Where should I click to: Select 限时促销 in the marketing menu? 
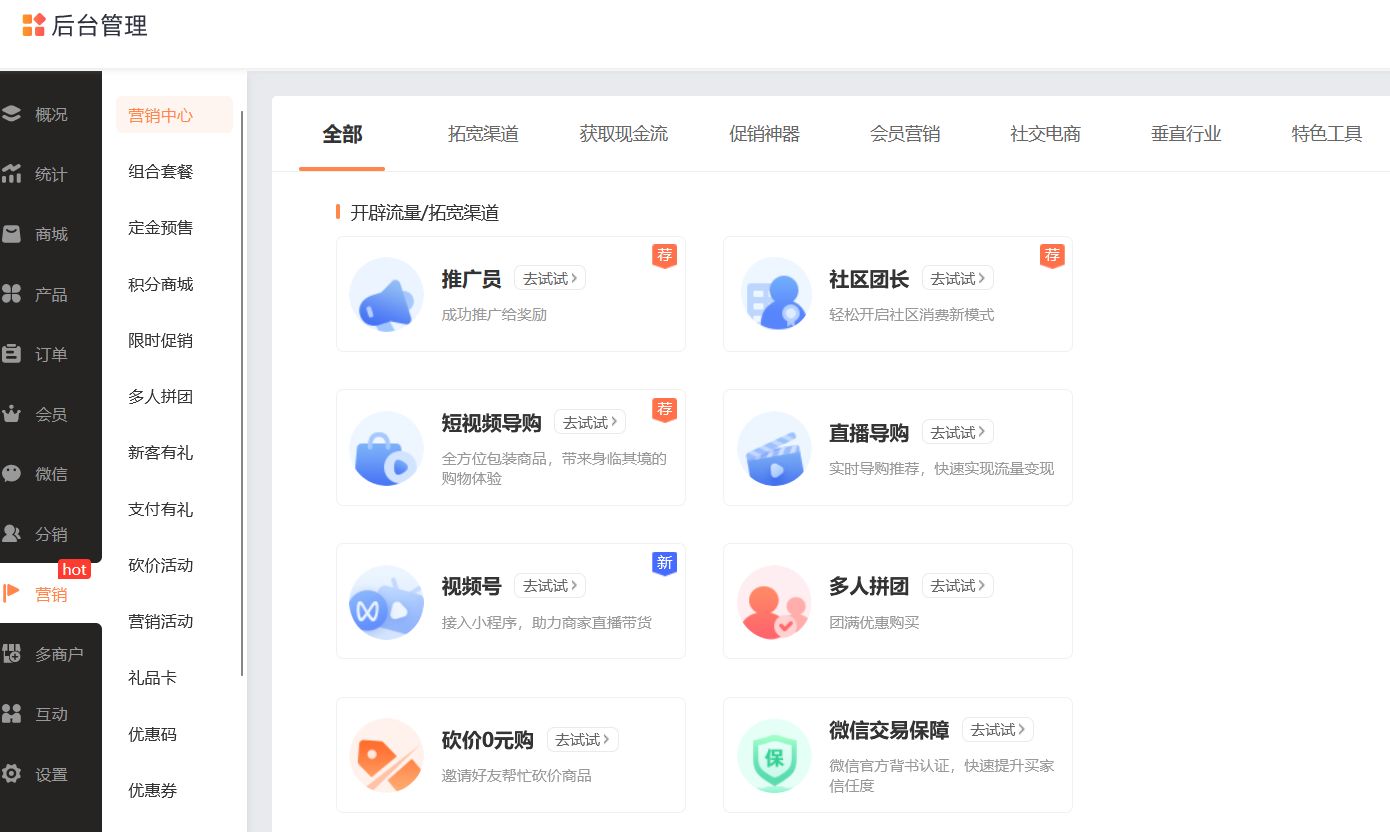(x=159, y=340)
